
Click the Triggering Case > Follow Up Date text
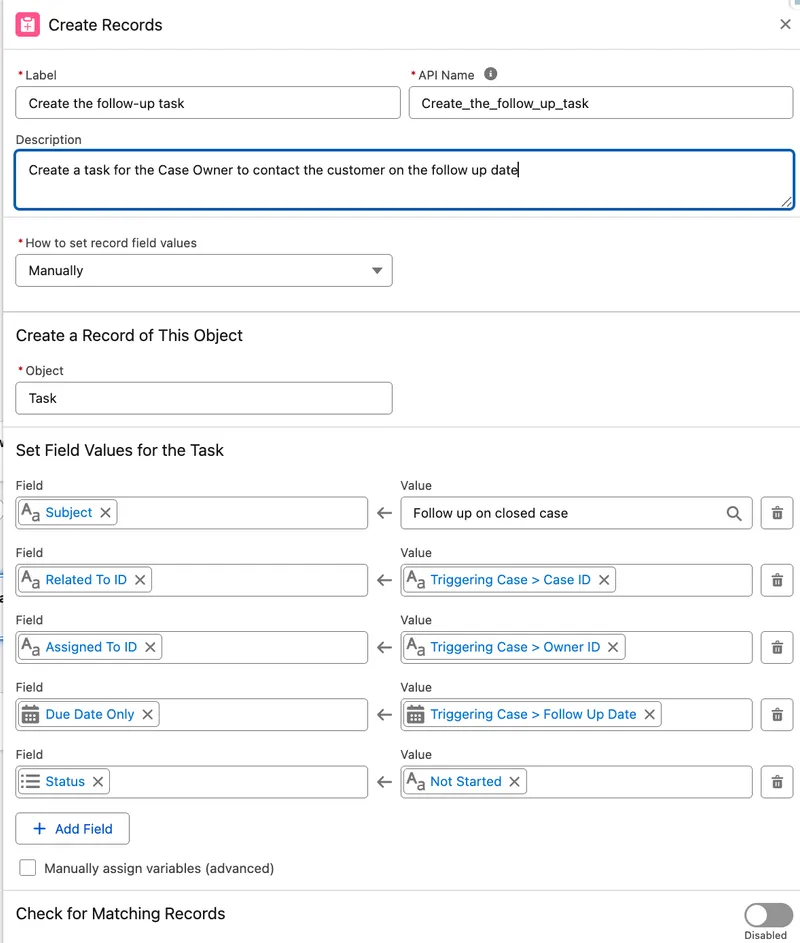tap(534, 714)
